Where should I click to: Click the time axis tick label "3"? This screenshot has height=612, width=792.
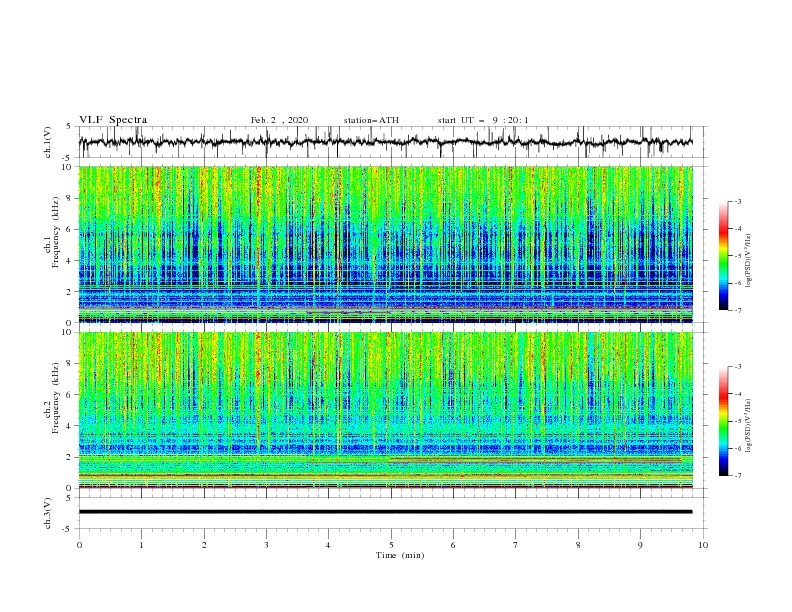266,545
